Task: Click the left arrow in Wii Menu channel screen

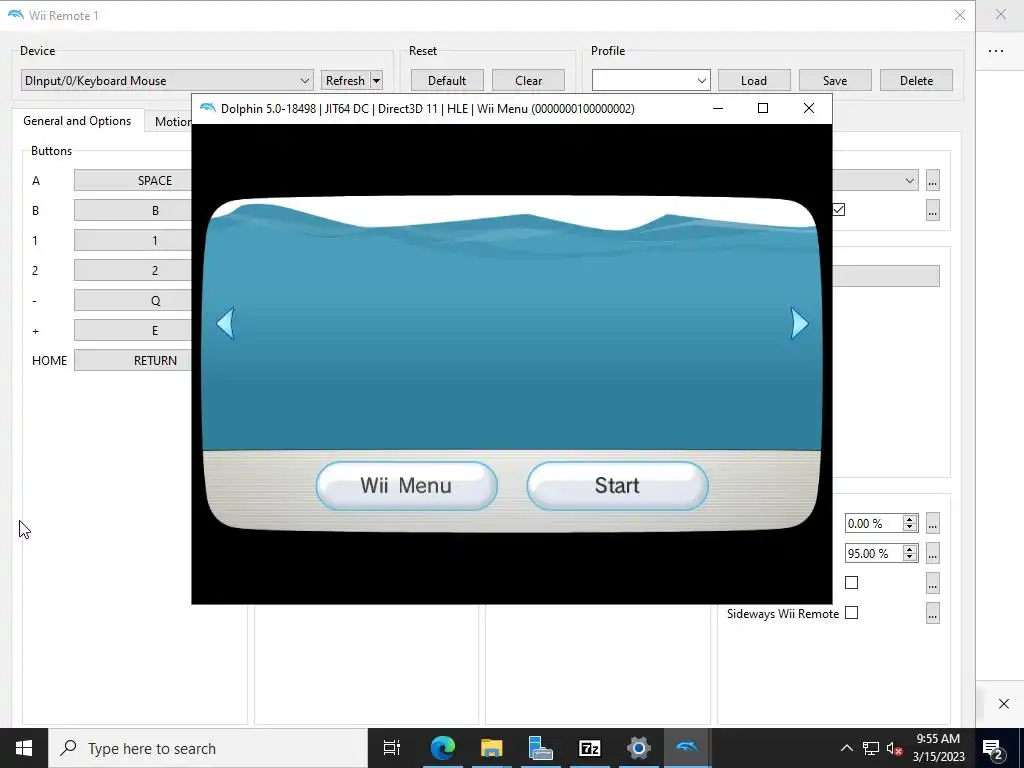Action: [225, 323]
